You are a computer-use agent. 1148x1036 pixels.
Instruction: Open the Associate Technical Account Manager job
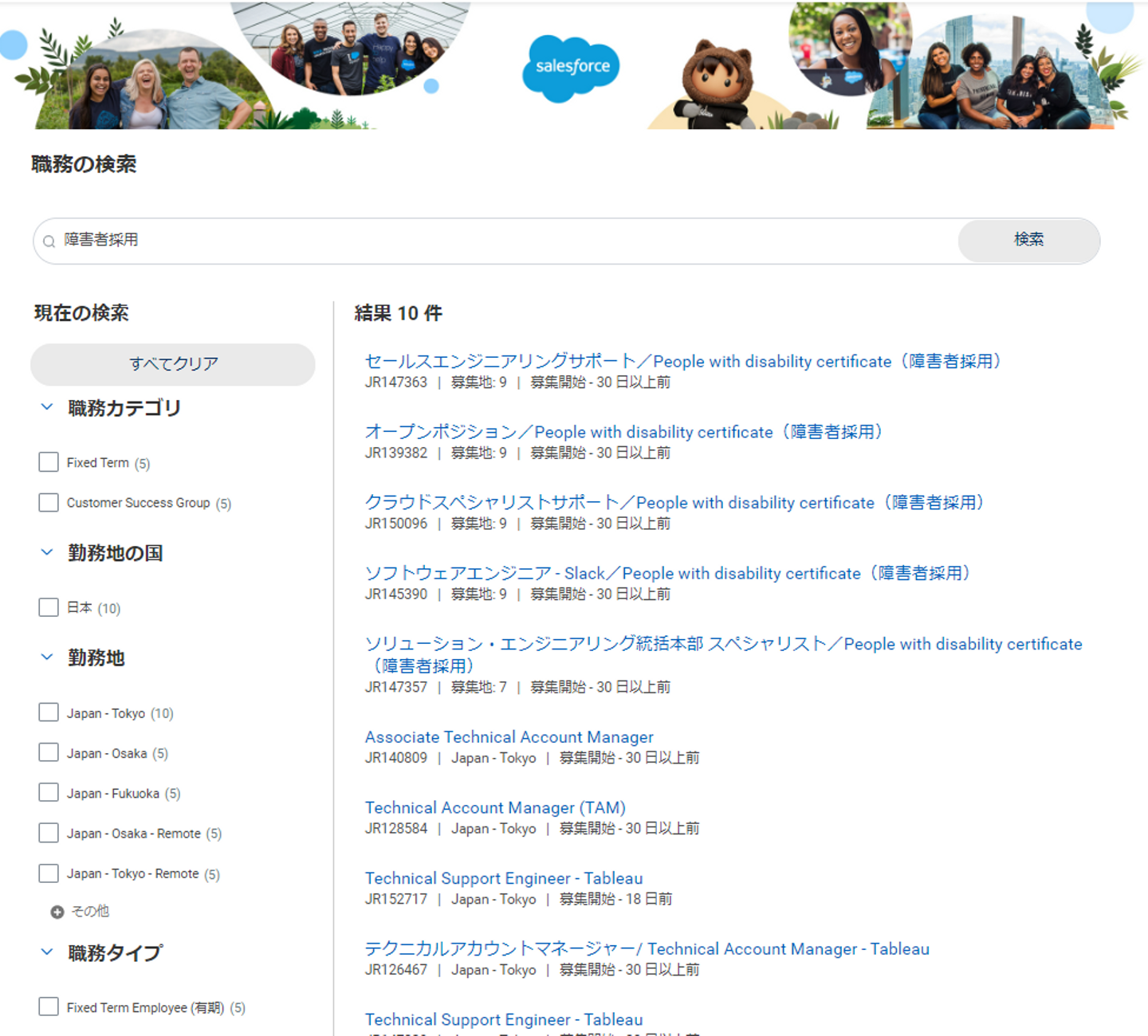509,737
